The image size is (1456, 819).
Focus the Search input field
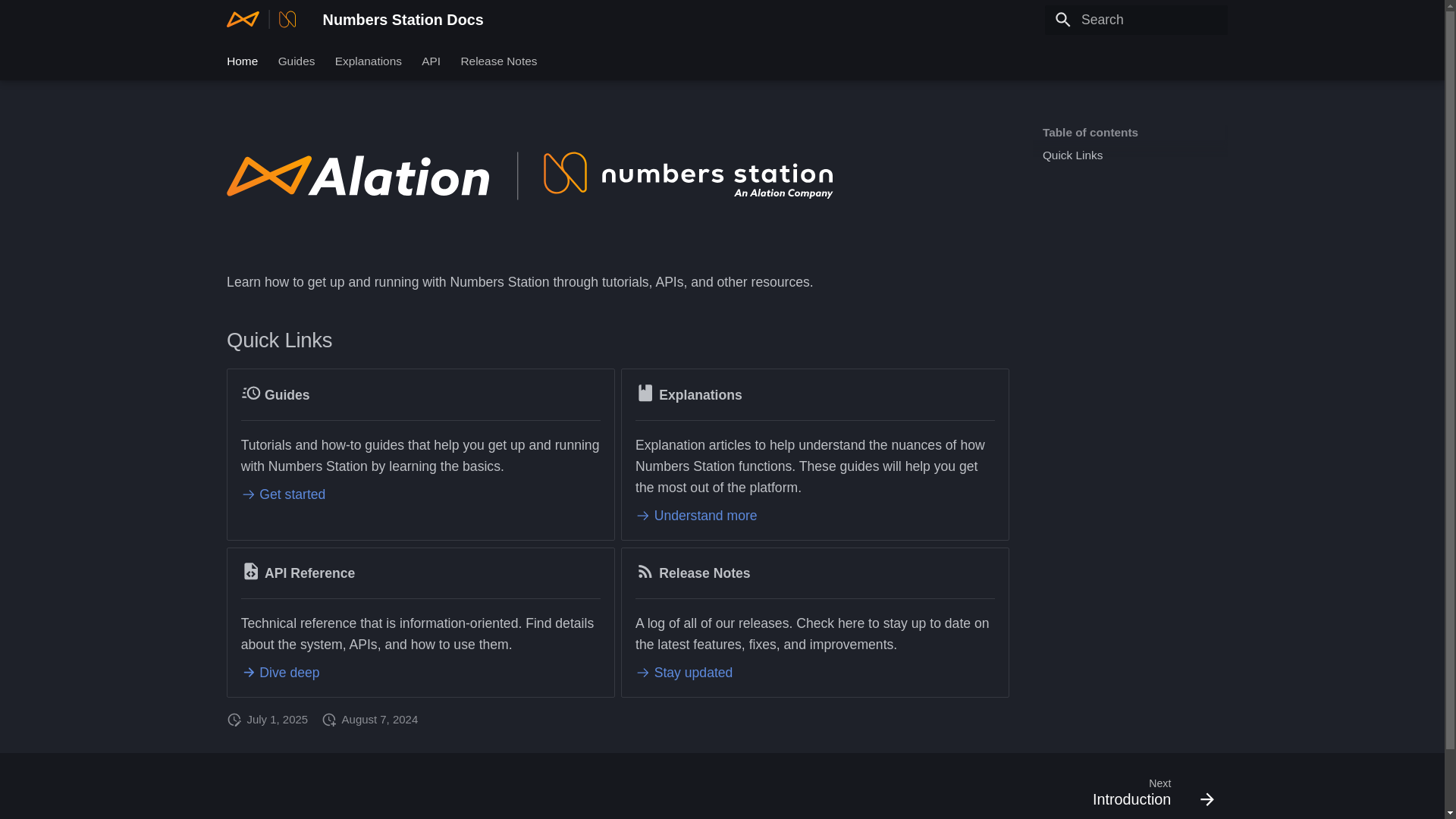point(1136,20)
